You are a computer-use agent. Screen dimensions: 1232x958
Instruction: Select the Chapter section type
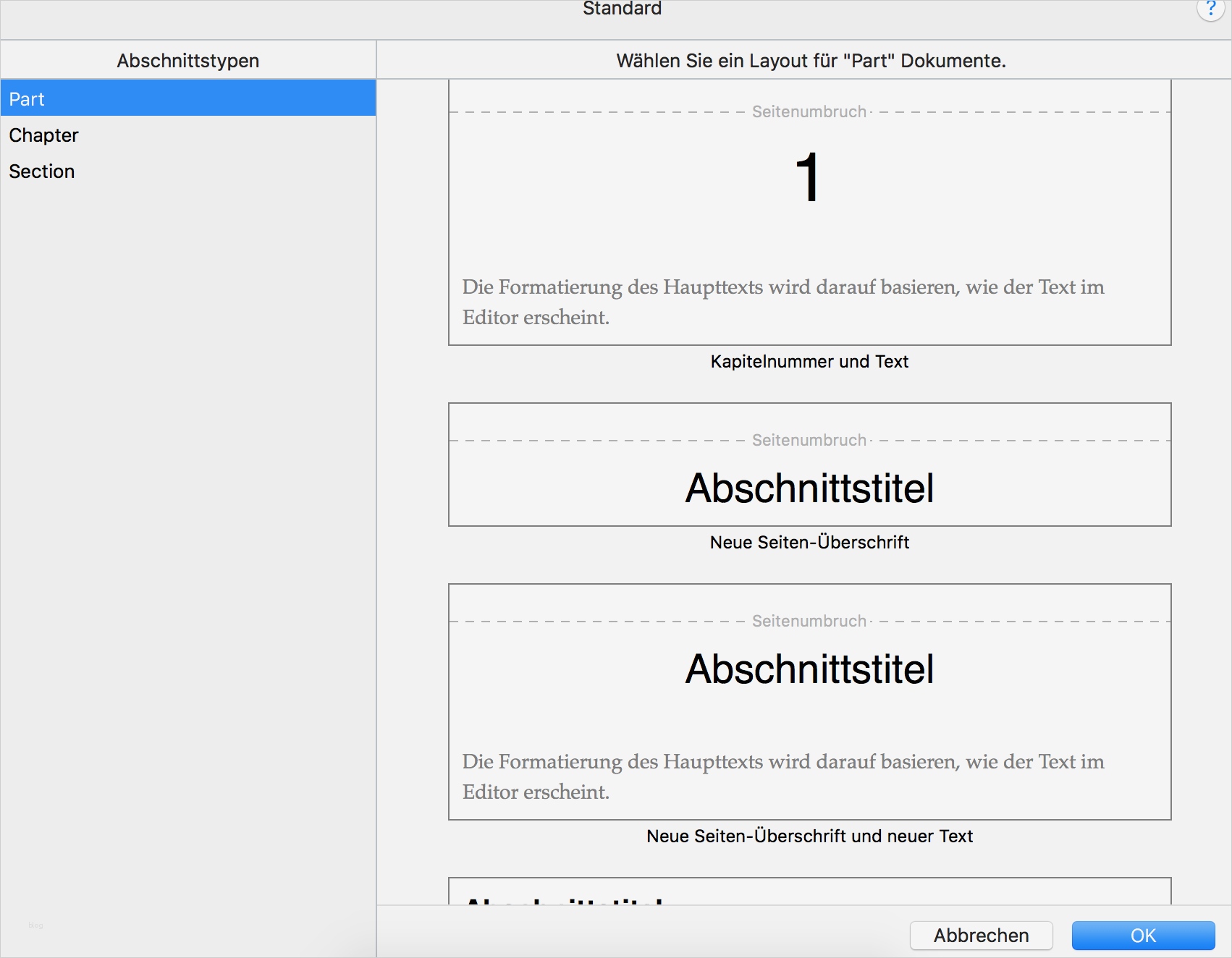pyautogui.click(x=188, y=135)
